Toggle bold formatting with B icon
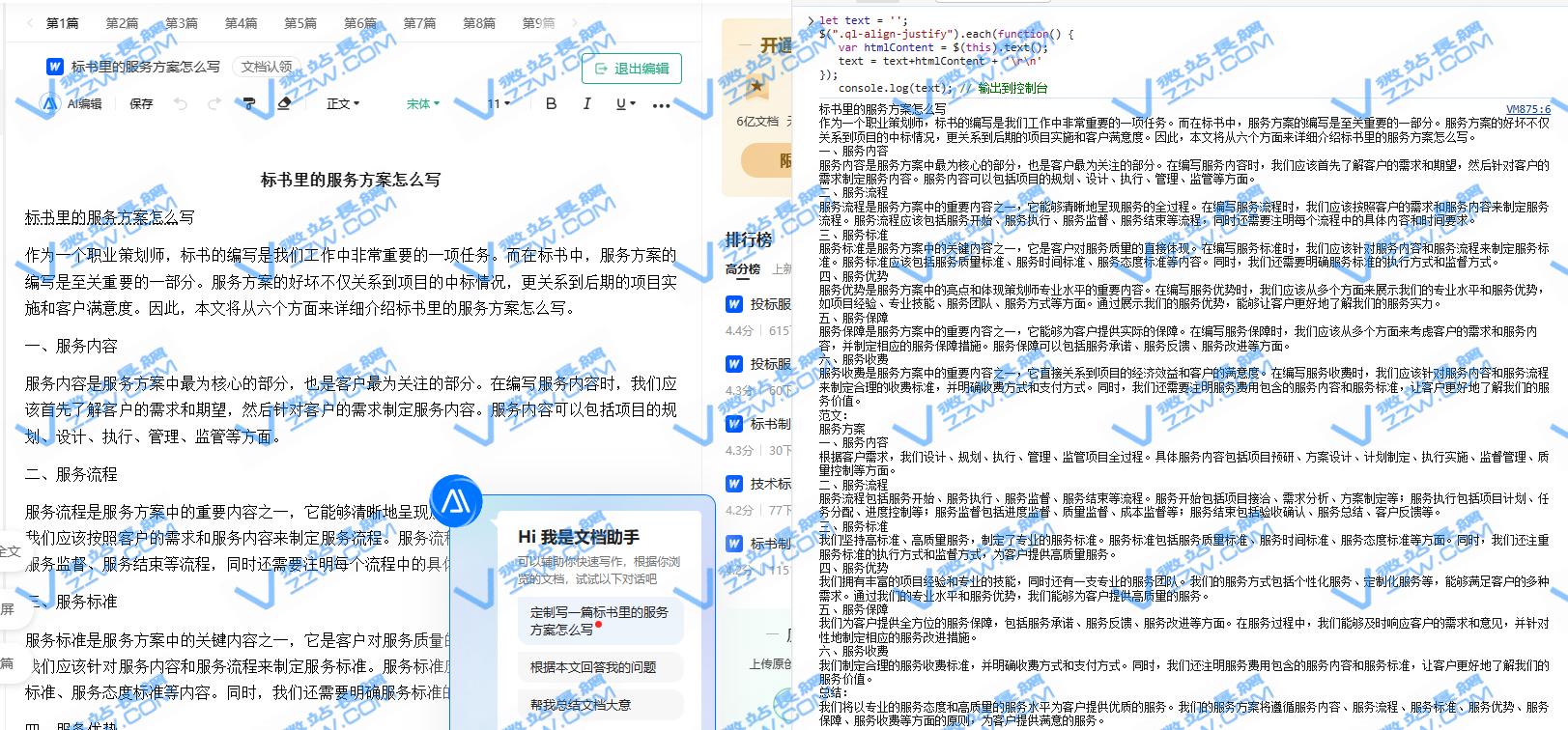This screenshot has height=730, width=1568. coord(551,103)
